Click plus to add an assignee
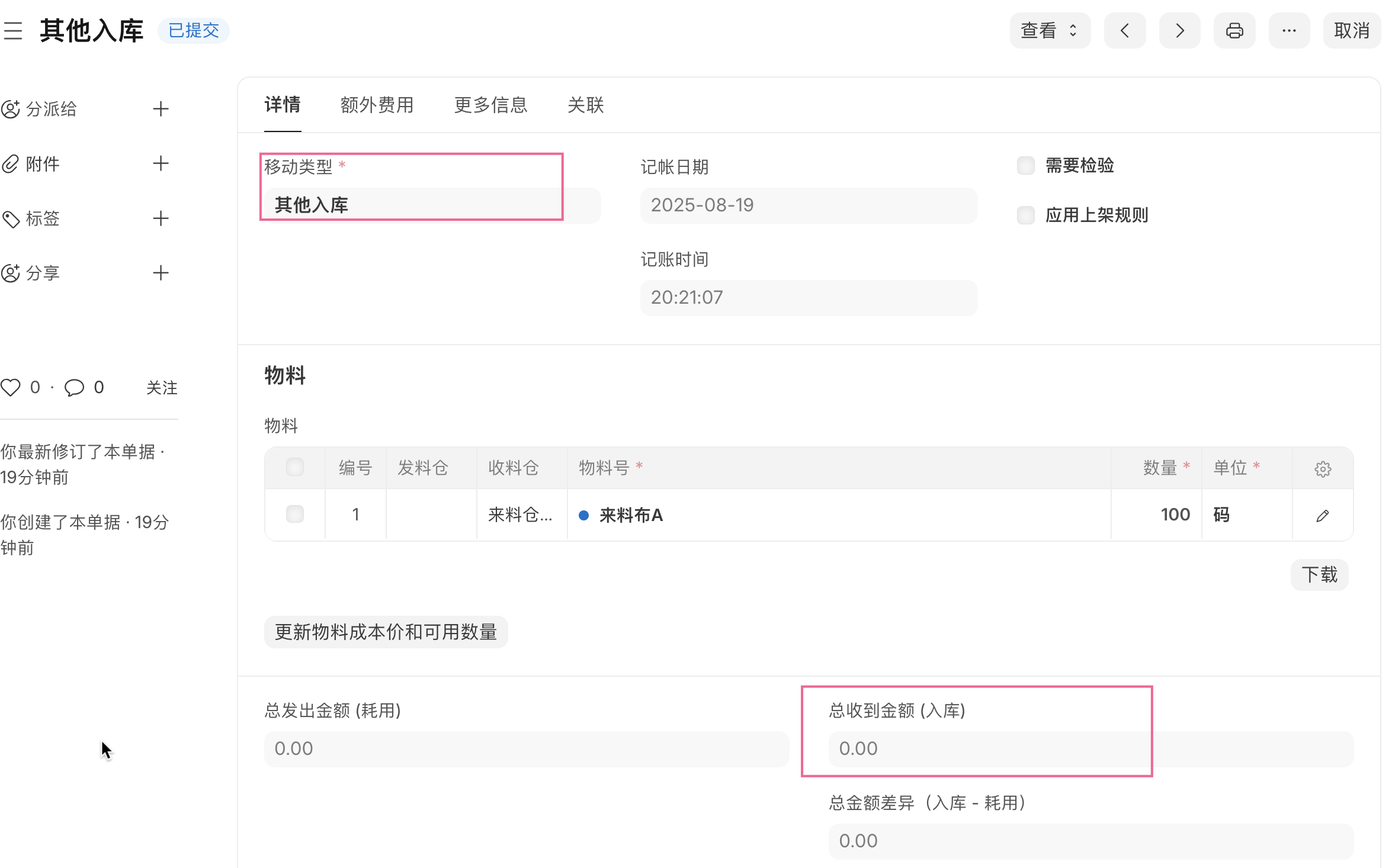The height and width of the screenshot is (868, 1392). pos(161,109)
